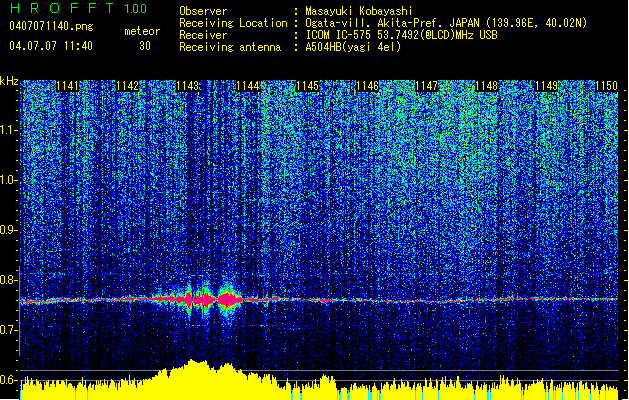Click the 1.1 kHz axis label
This screenshot has height=400, width=629.
tap(8, 130)
